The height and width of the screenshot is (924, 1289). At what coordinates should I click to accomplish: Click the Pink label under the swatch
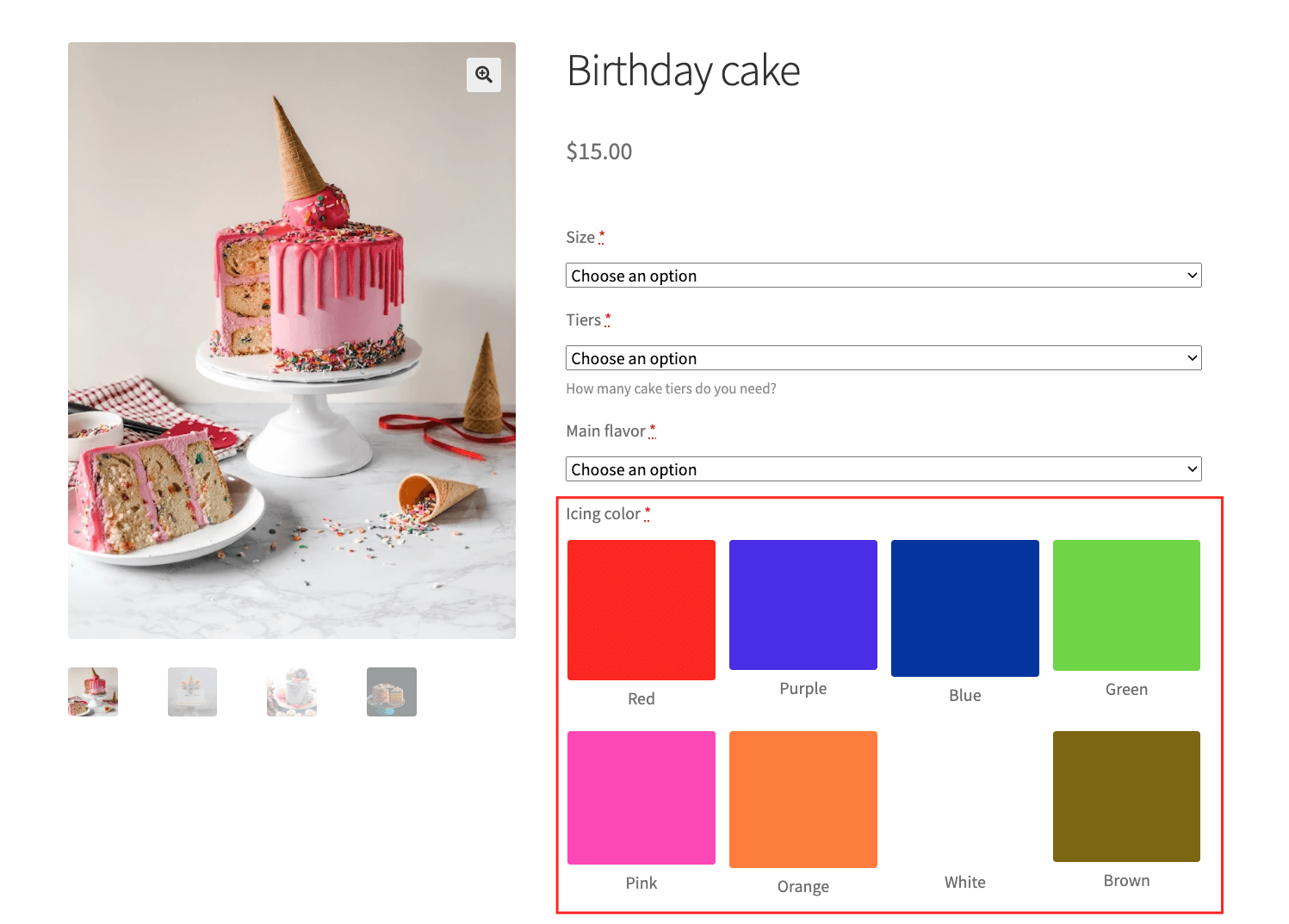point(641,883)
